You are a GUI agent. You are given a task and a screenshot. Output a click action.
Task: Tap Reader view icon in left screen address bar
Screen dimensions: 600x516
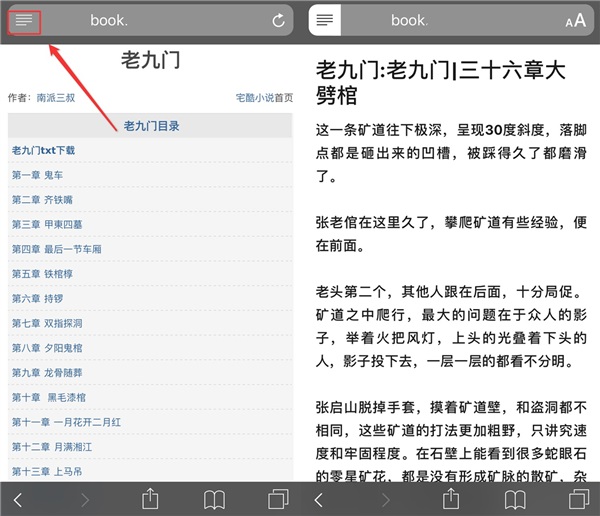click(x=24, y=20)
